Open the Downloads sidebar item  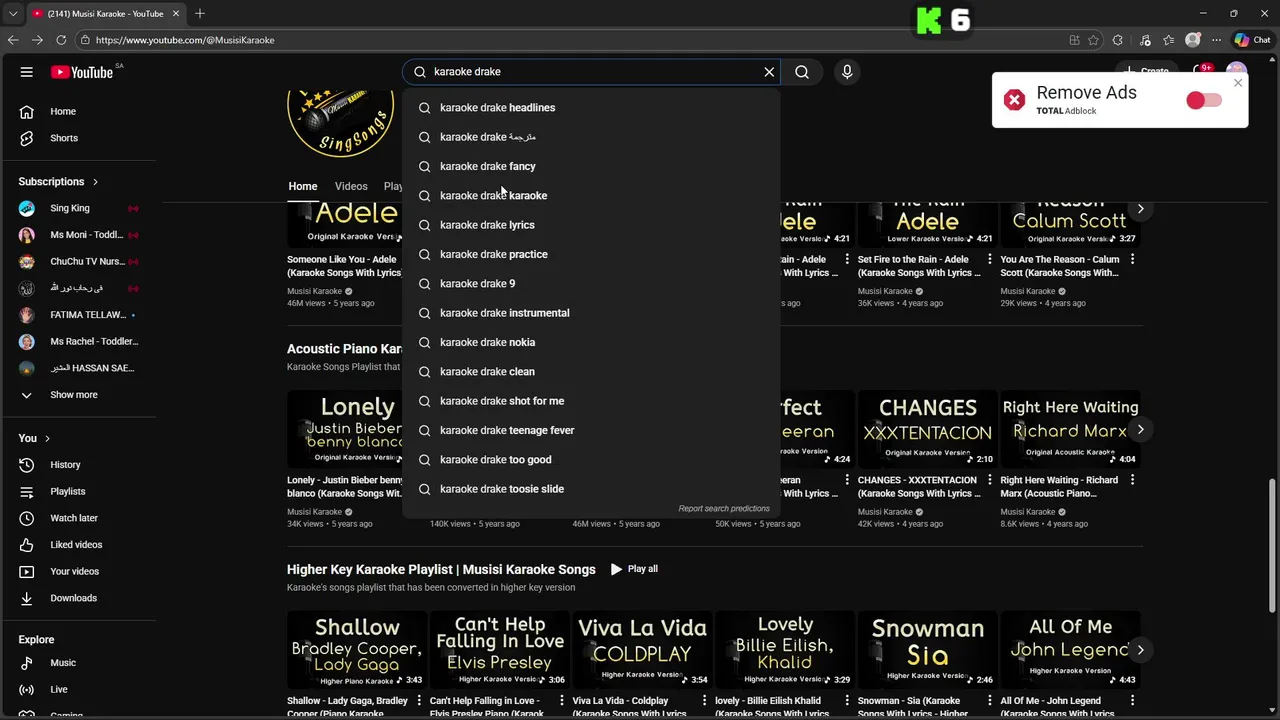click(78, 598)
